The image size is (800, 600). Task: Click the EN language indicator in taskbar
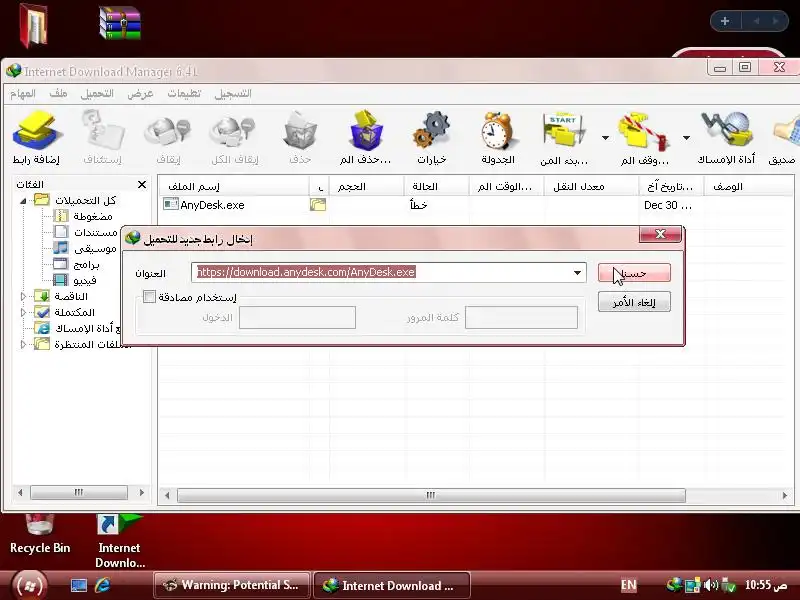[x=629, y=585]
